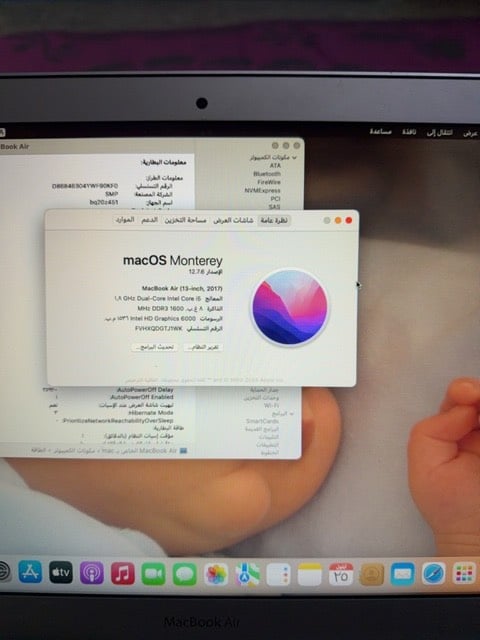Open Messages app in the Dock
The width and height of the screenshot is (480, 640).
pos(184,574)
